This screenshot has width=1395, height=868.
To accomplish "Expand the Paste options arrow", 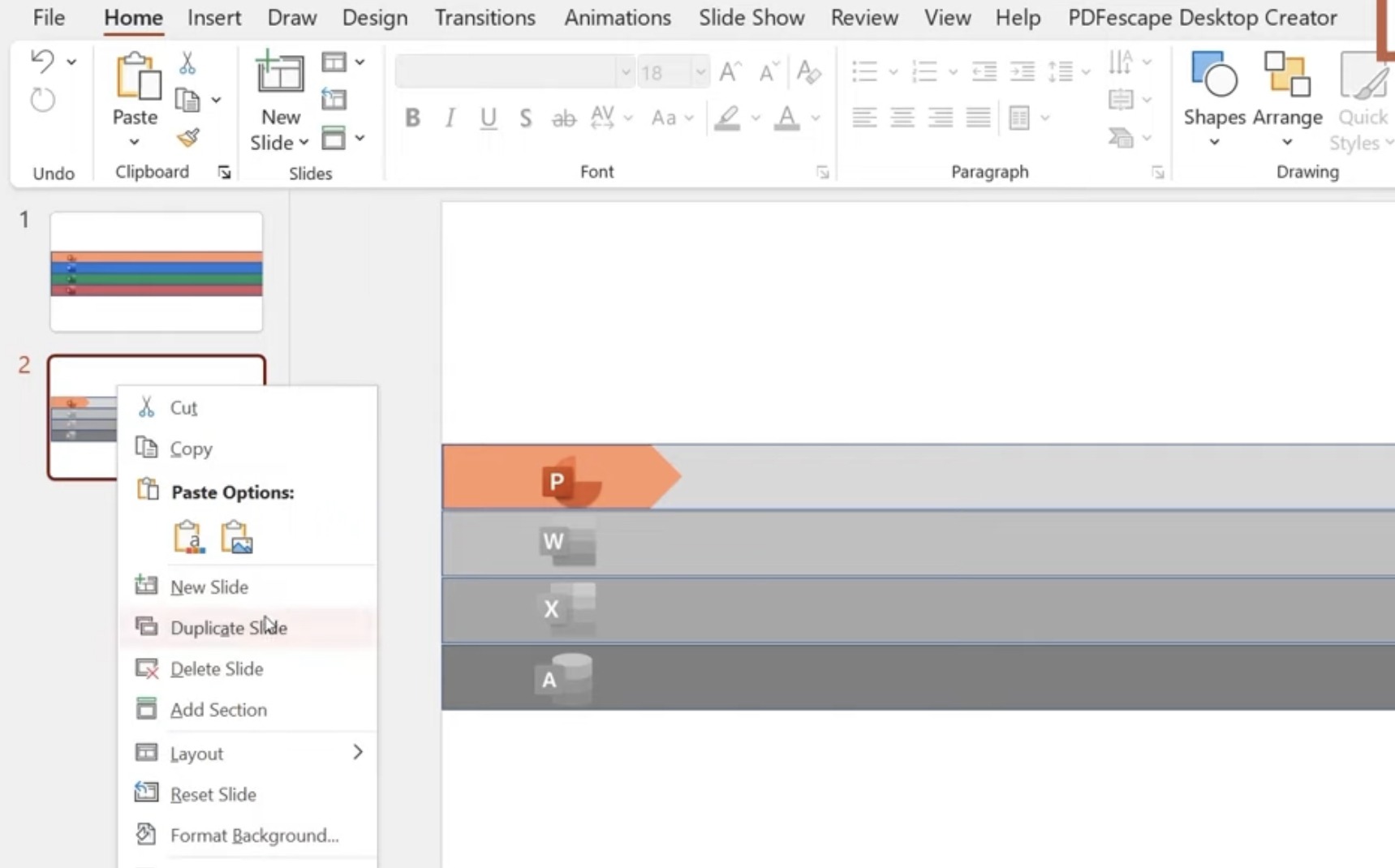I will click(x=135, y=143).
